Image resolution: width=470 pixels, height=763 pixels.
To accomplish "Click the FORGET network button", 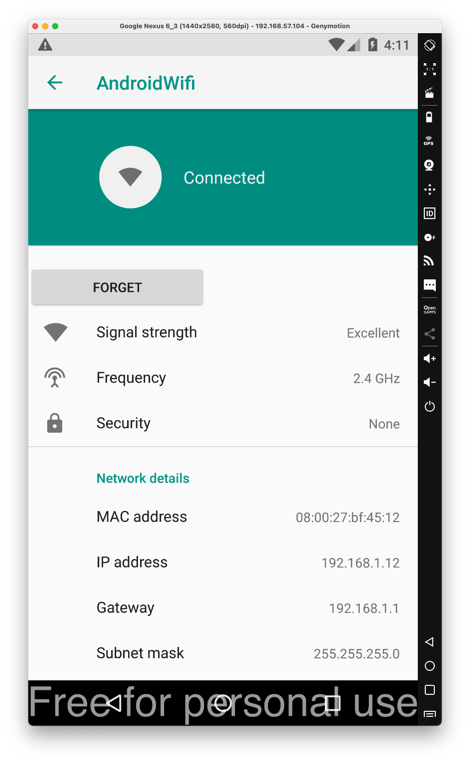I will [117, 287].
